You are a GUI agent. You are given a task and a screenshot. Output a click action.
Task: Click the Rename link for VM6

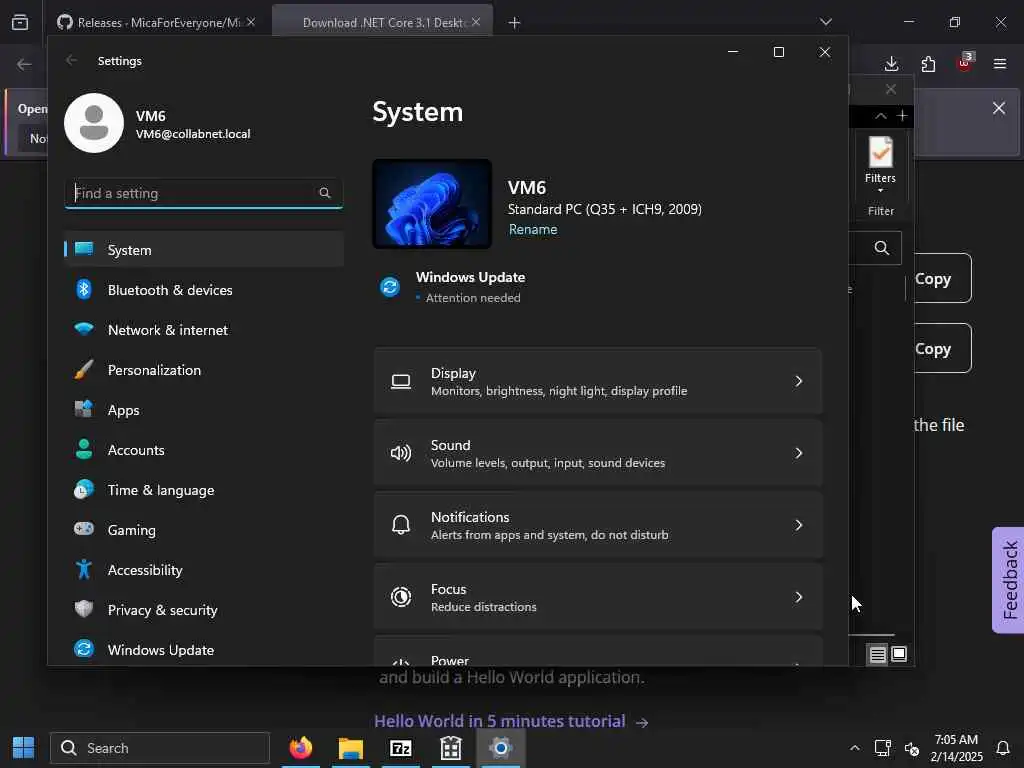(x=533, y=229)
